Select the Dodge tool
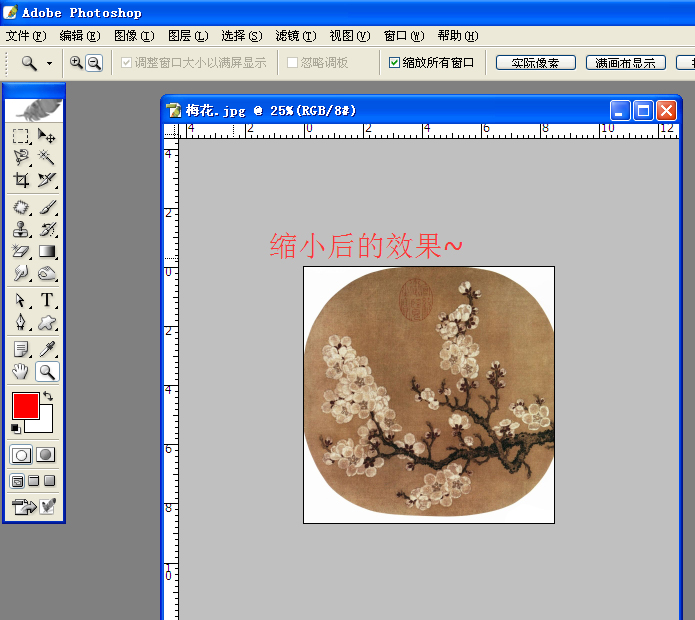Screen dimensions: 695x620 point(47,273)
